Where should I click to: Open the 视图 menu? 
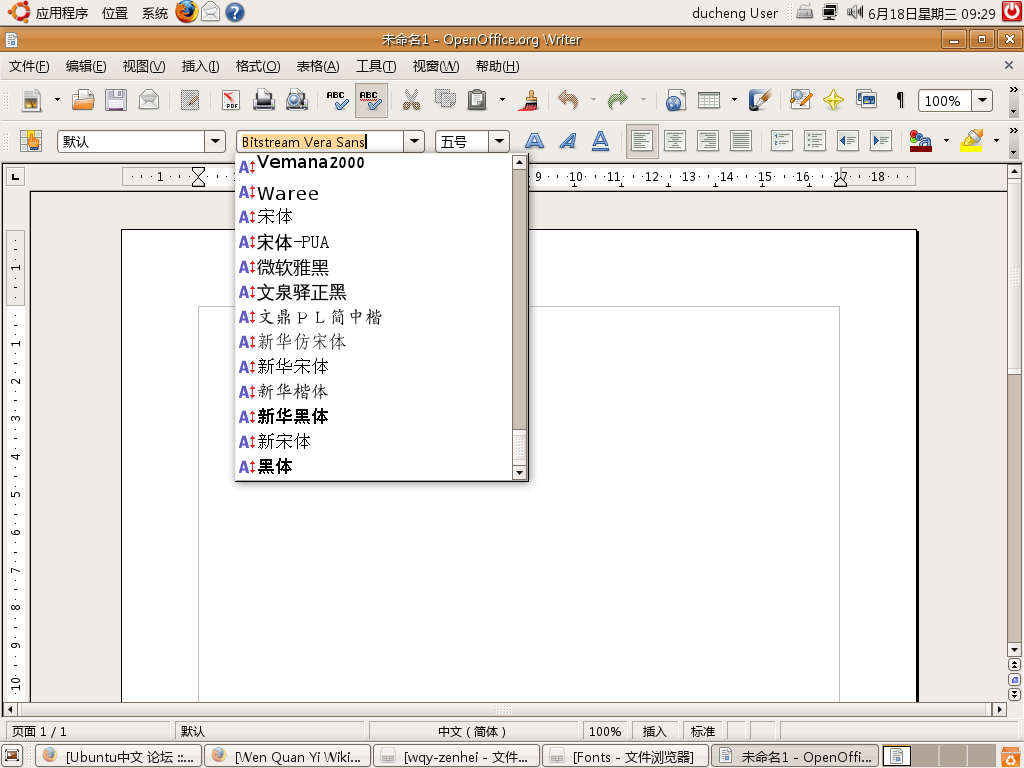[x=144, y=66]
